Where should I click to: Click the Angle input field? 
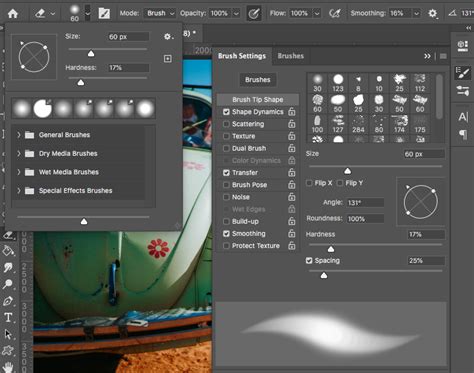365,203
